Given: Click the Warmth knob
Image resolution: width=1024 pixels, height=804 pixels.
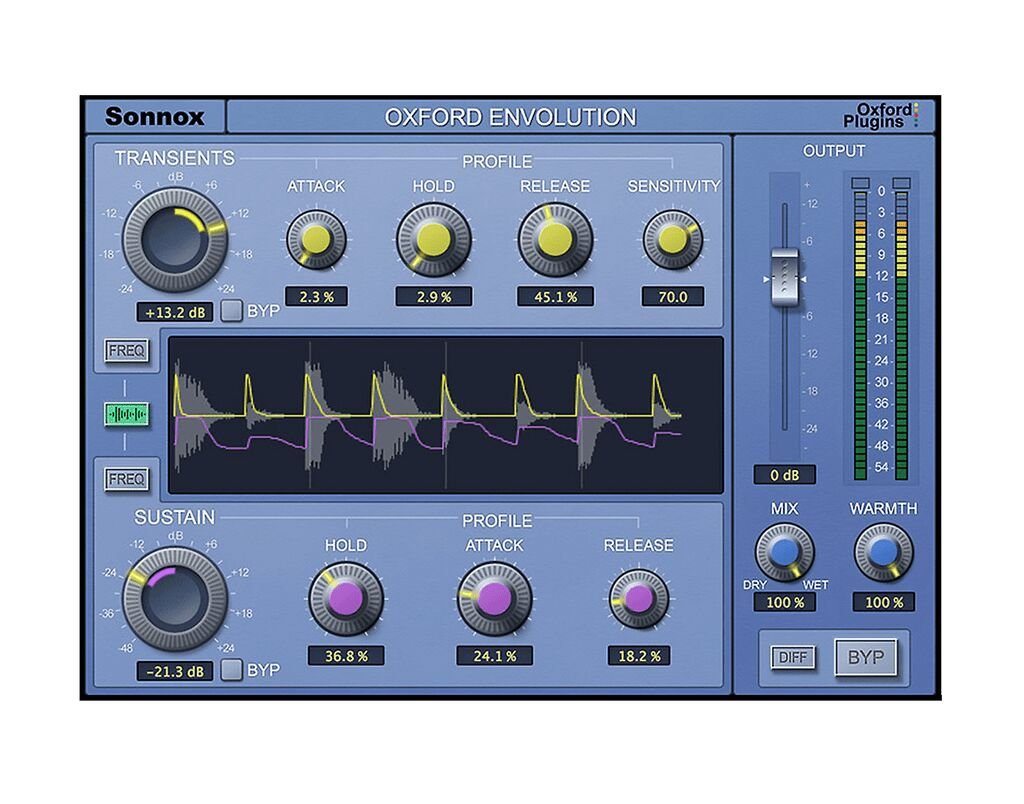Looking at the screenshot, I should click(x=883, y=553).
